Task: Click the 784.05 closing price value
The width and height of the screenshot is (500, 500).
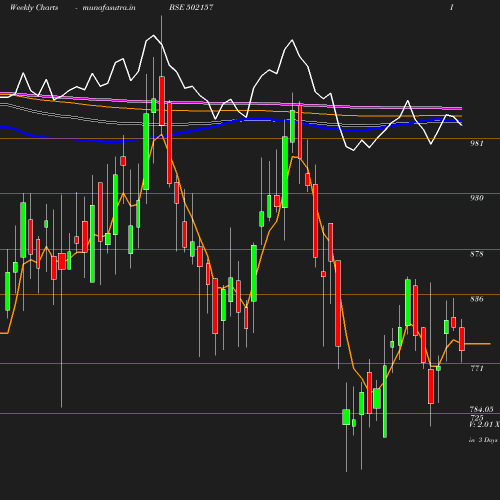Action: click(481, 409)
